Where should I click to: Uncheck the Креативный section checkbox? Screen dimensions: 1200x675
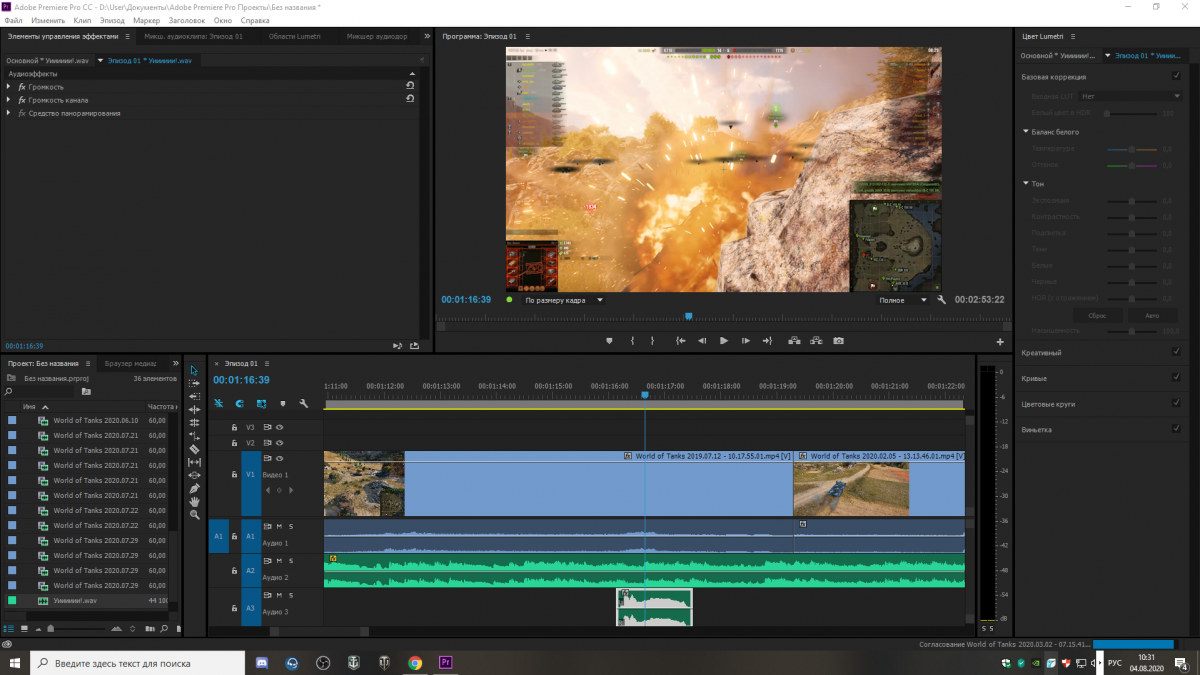pos(1175,352)
